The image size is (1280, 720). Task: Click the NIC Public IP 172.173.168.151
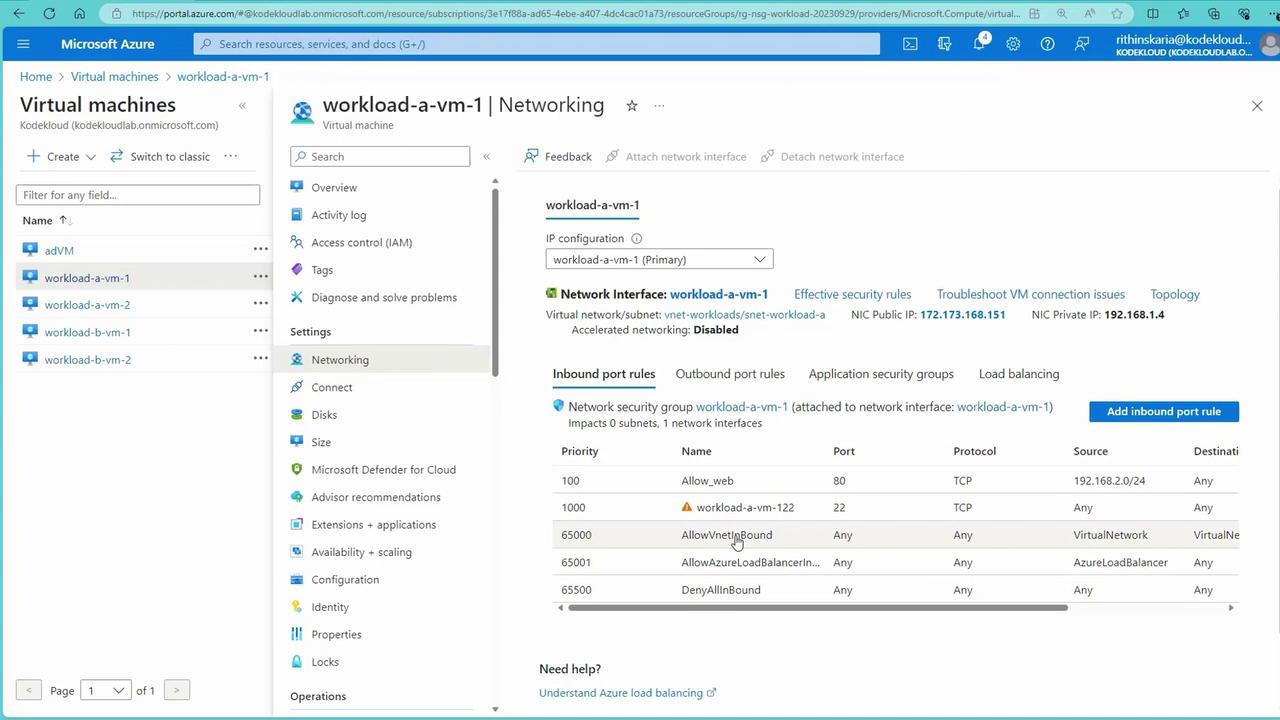[x=963, y=314]
